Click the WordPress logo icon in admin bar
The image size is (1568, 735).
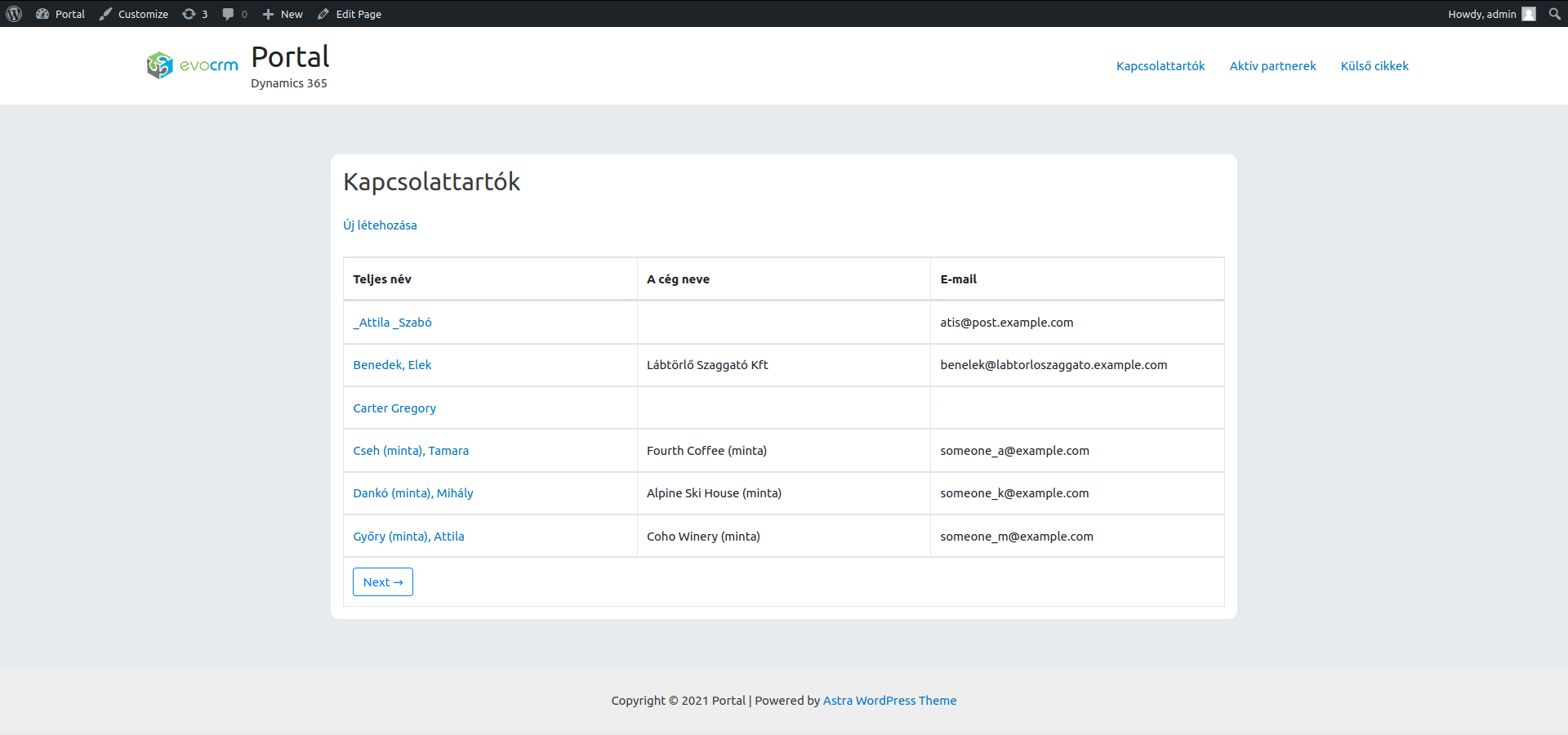click(x=14, y=14)
